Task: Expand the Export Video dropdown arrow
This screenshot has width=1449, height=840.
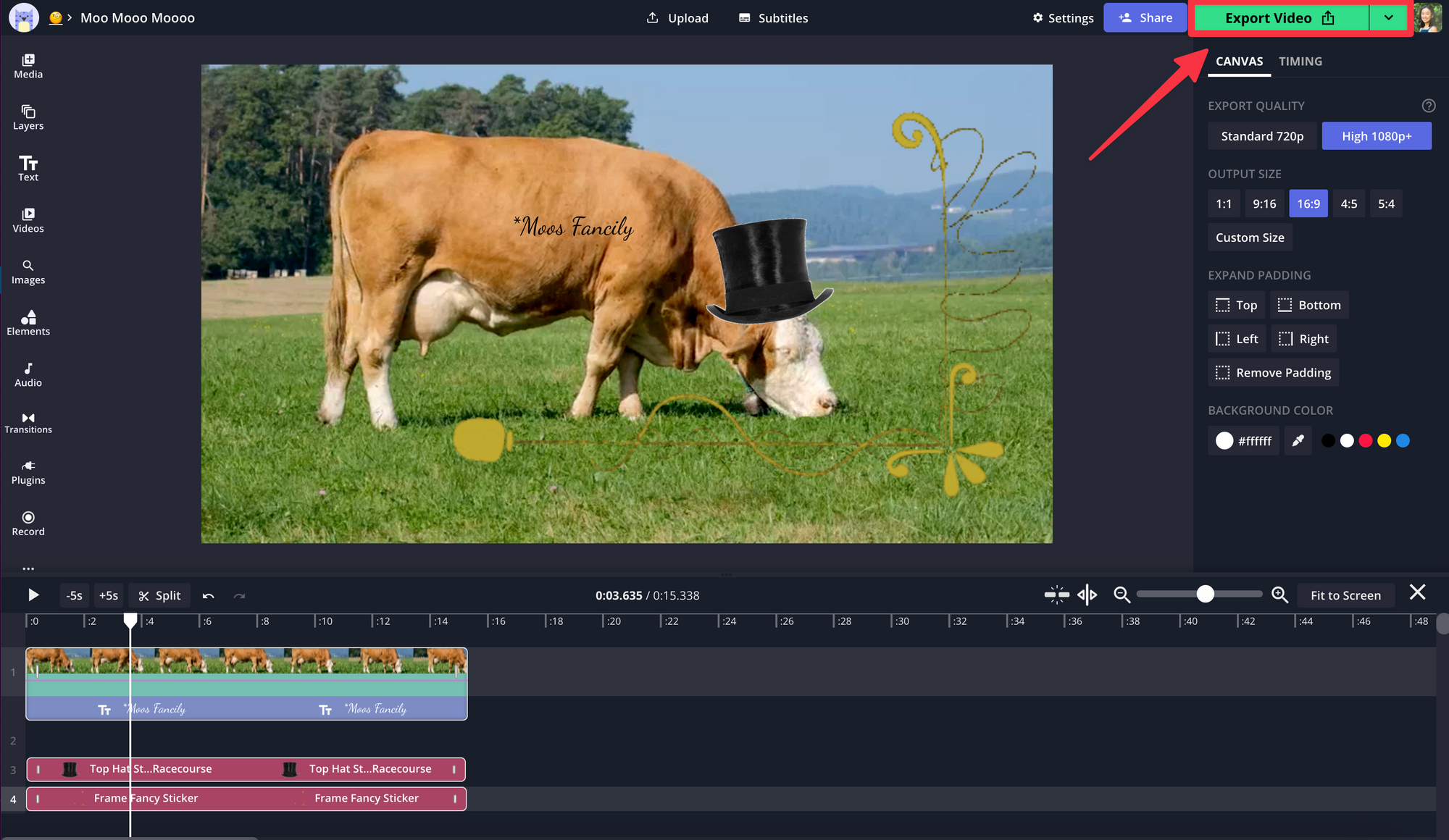Action: (1388, 18)
